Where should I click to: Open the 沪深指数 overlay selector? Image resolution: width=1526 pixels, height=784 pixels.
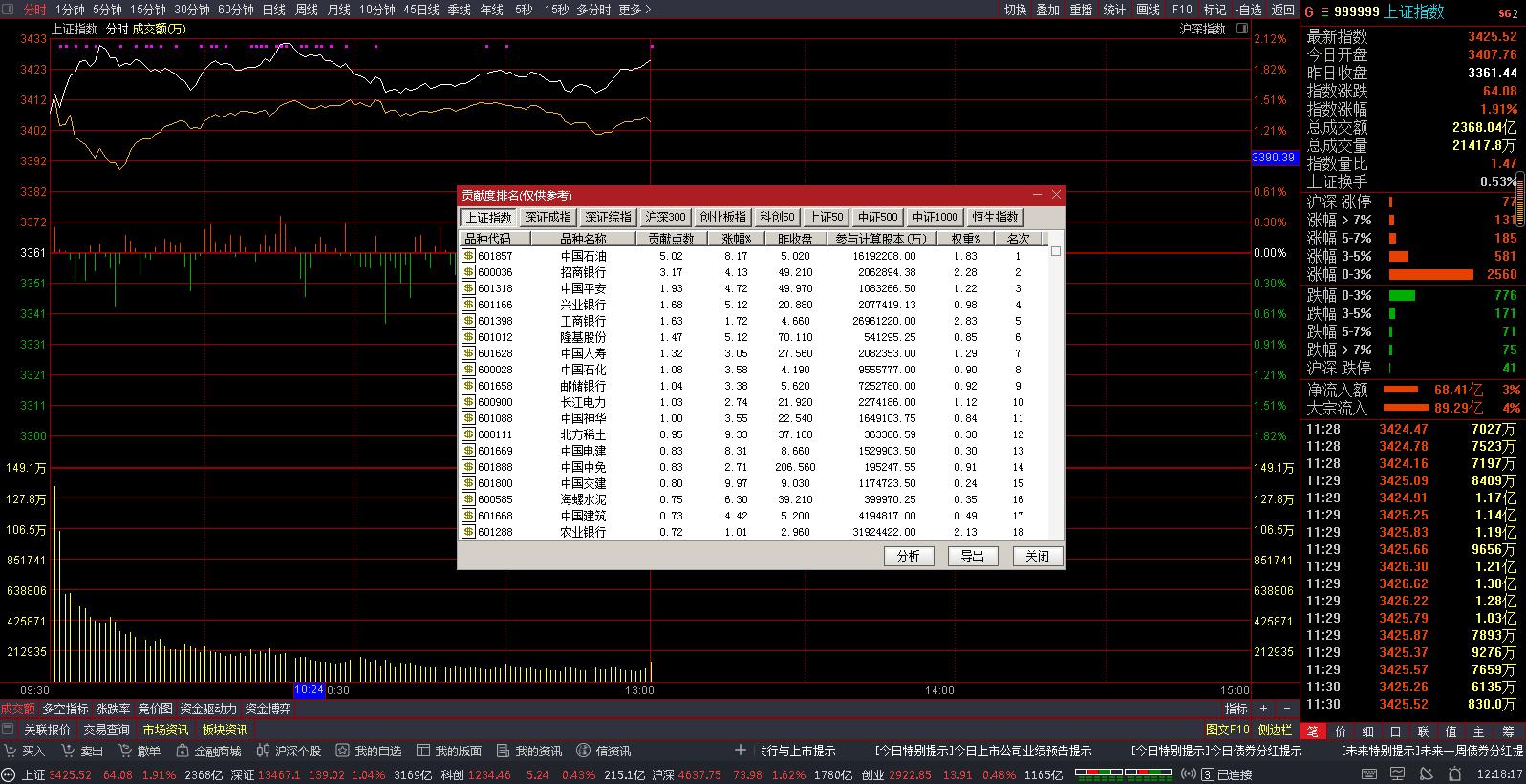1203,29
